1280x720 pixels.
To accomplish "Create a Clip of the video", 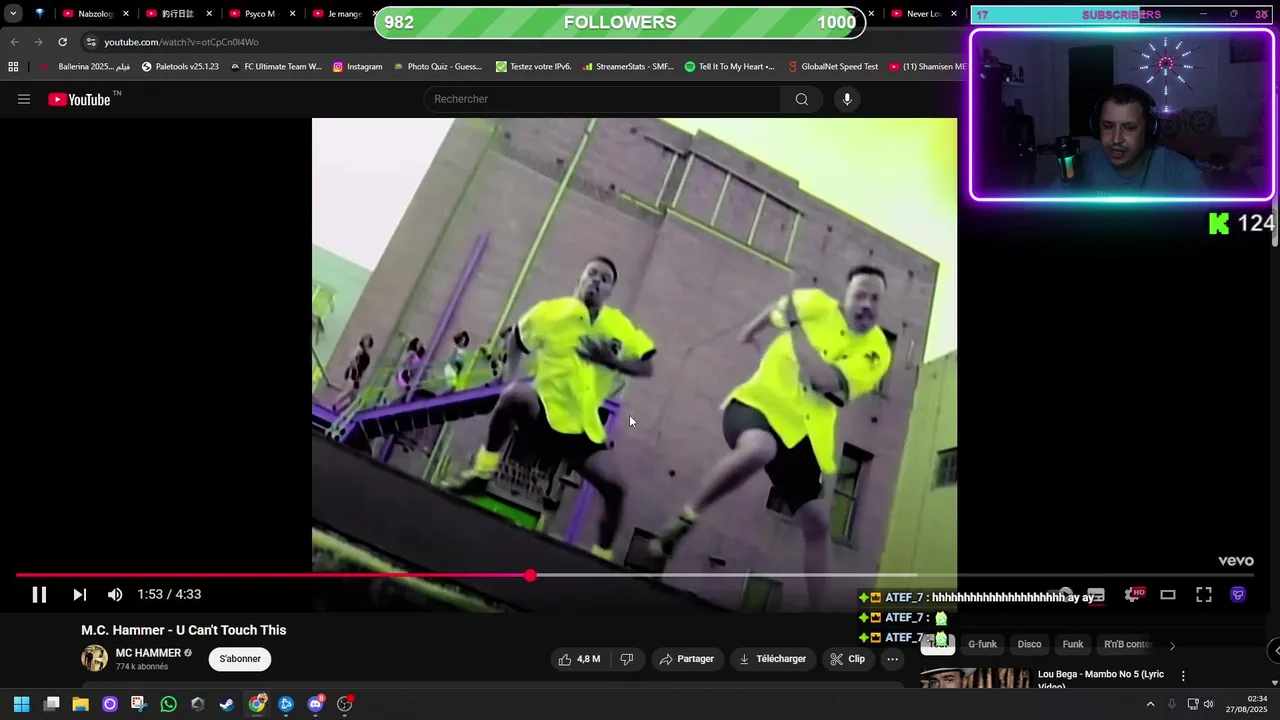I will (x=847, y=659).
